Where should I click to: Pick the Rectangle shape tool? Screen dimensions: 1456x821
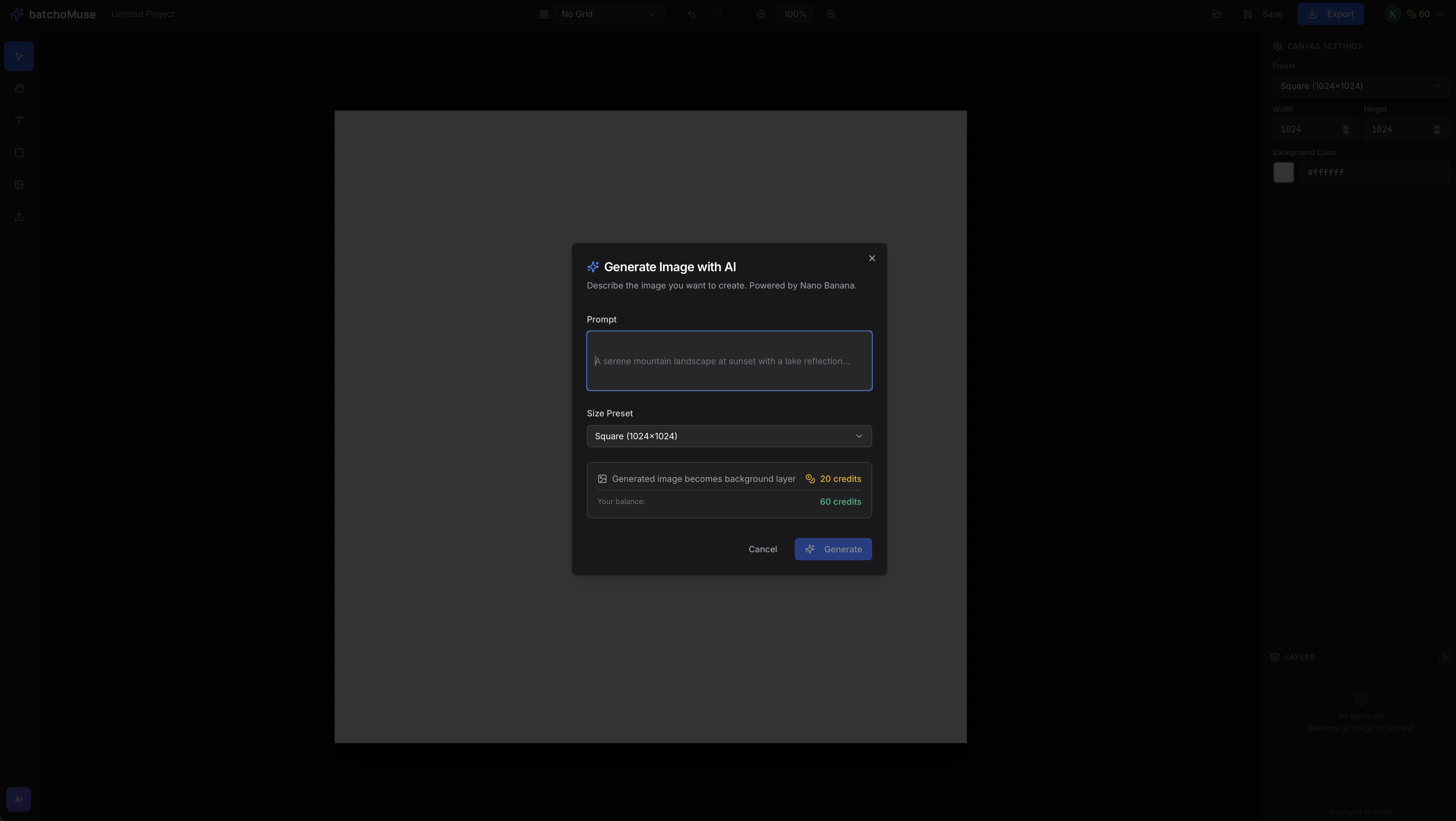(19, 153)
